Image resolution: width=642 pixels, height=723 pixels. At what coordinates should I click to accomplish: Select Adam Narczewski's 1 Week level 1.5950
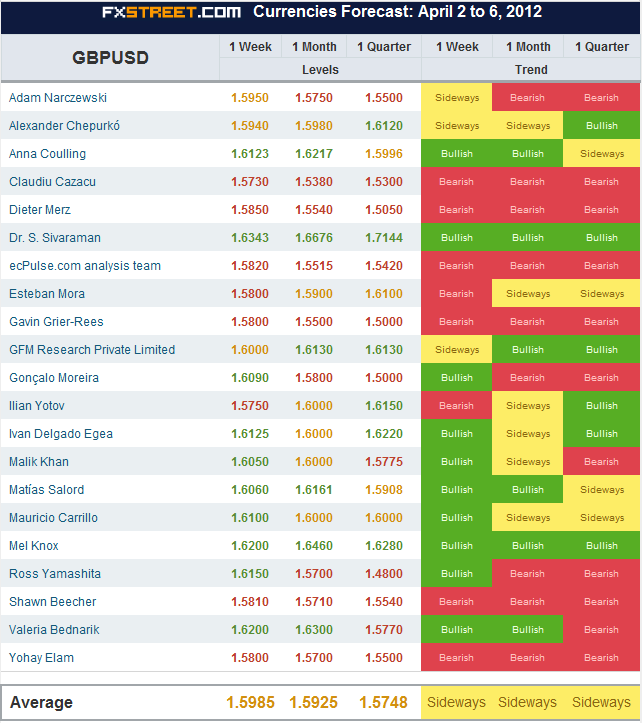point(250,98)
